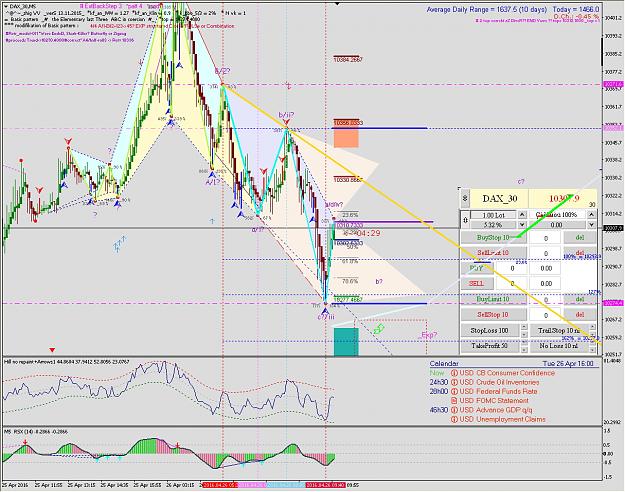Toggle the TrailStop 10 button

559,331
